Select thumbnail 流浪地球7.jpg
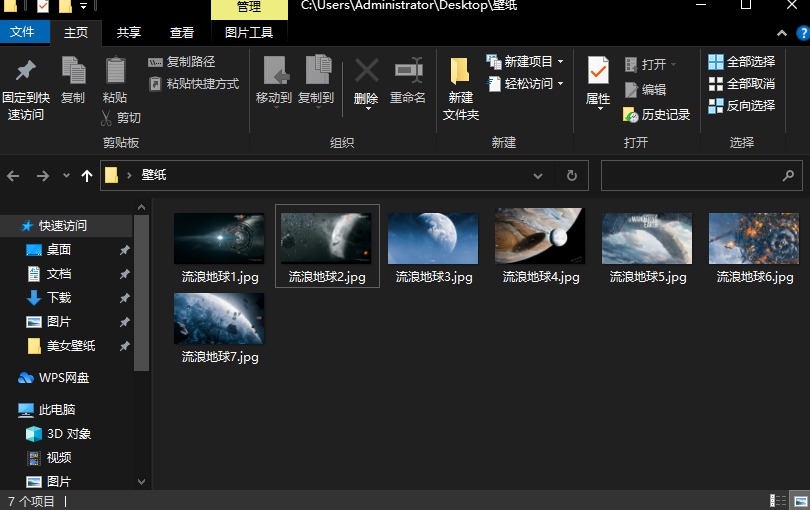 point(219,318)
